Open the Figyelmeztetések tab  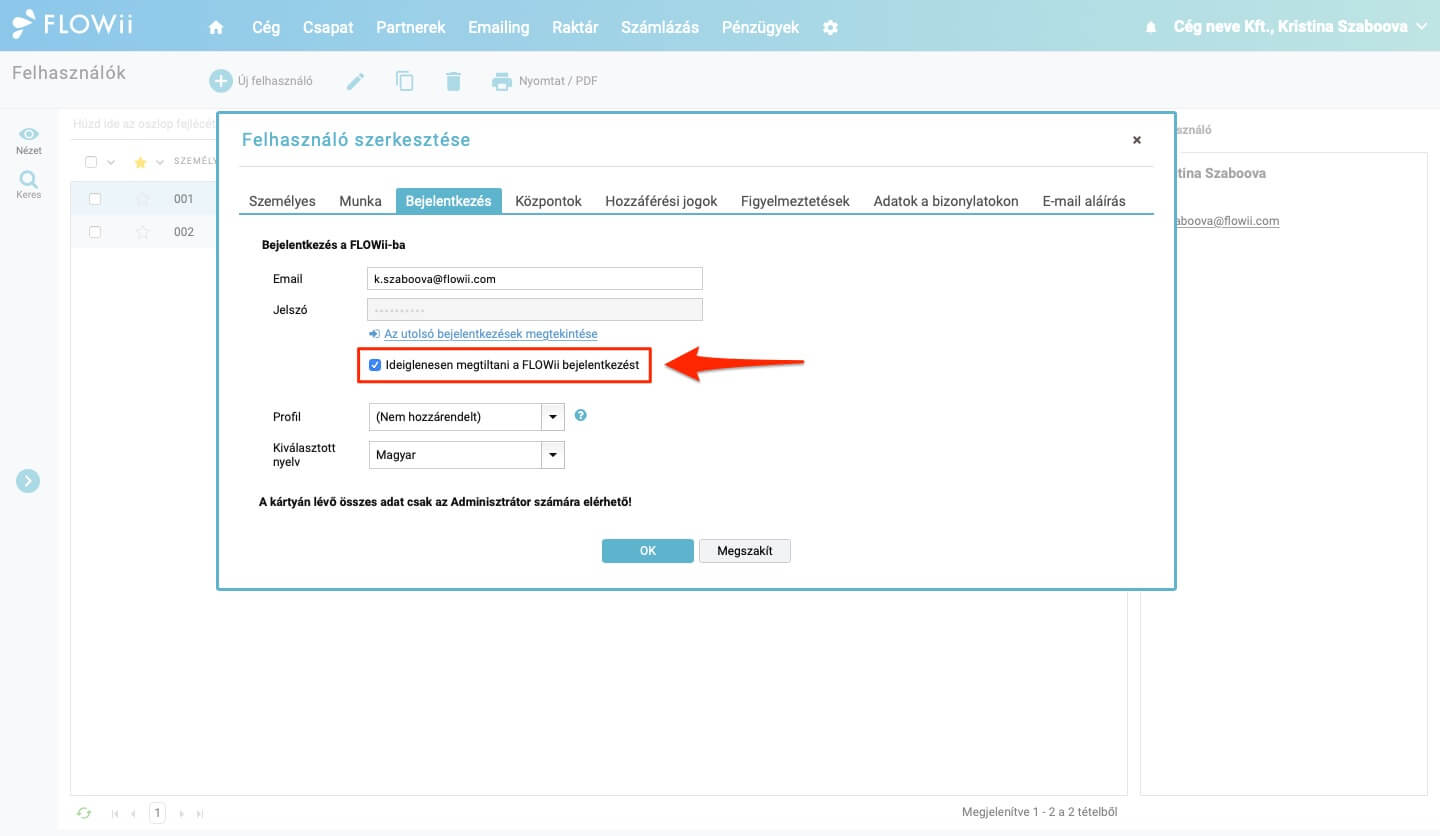pyautogui.click(x=795, y=201)
